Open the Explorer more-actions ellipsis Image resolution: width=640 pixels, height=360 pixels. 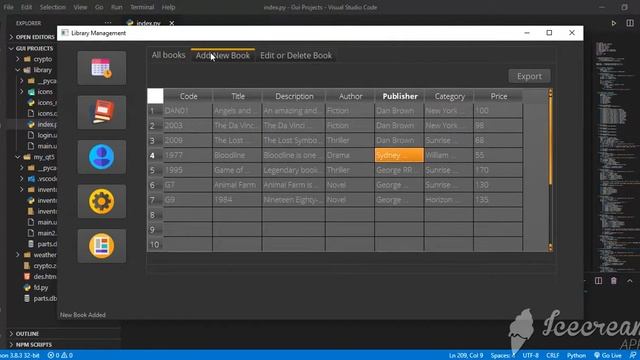click(108, 23)
